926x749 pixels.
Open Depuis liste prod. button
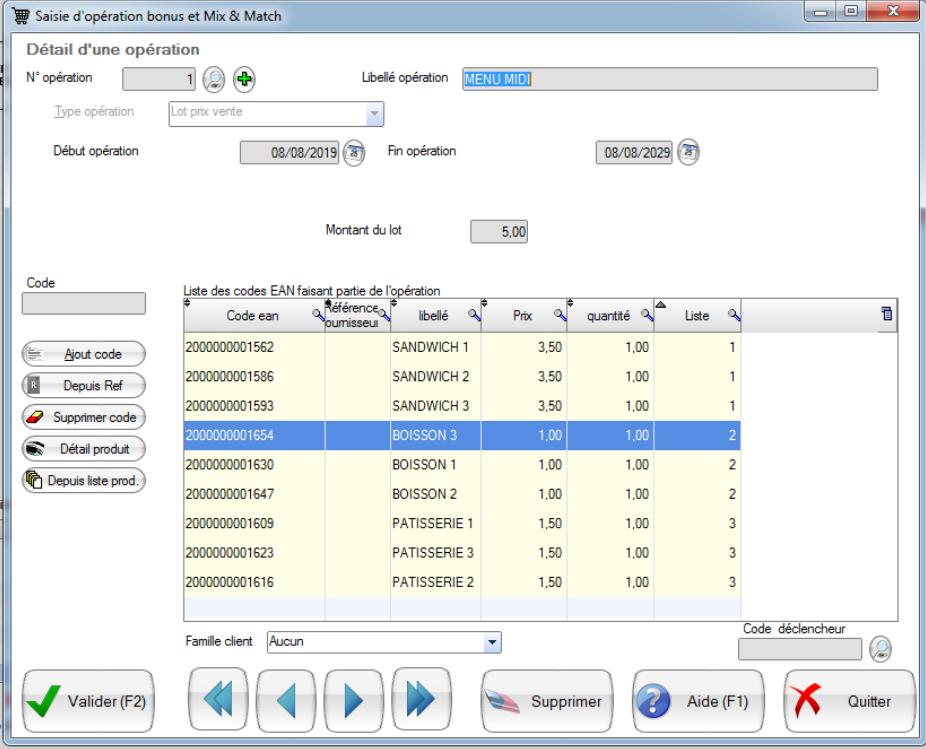pyautogui.click(x=84, y=481)
